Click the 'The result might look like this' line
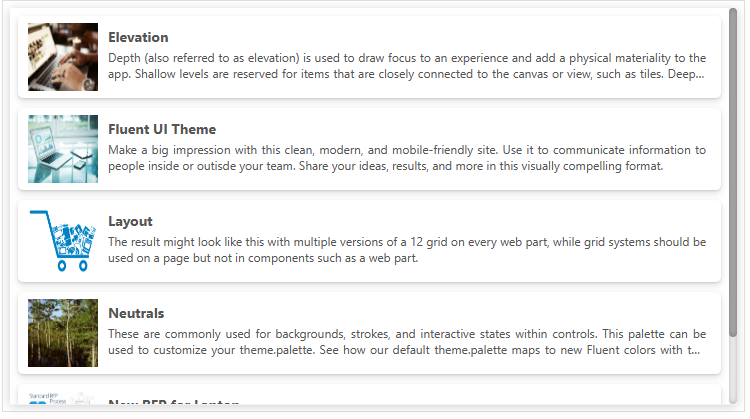This screenshot has height=419, width=750. point(407,242)
